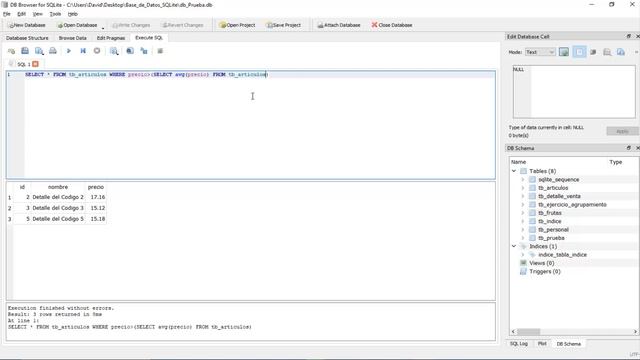
Task: Click Open Project toolbar button
Action: pos(237,25)
